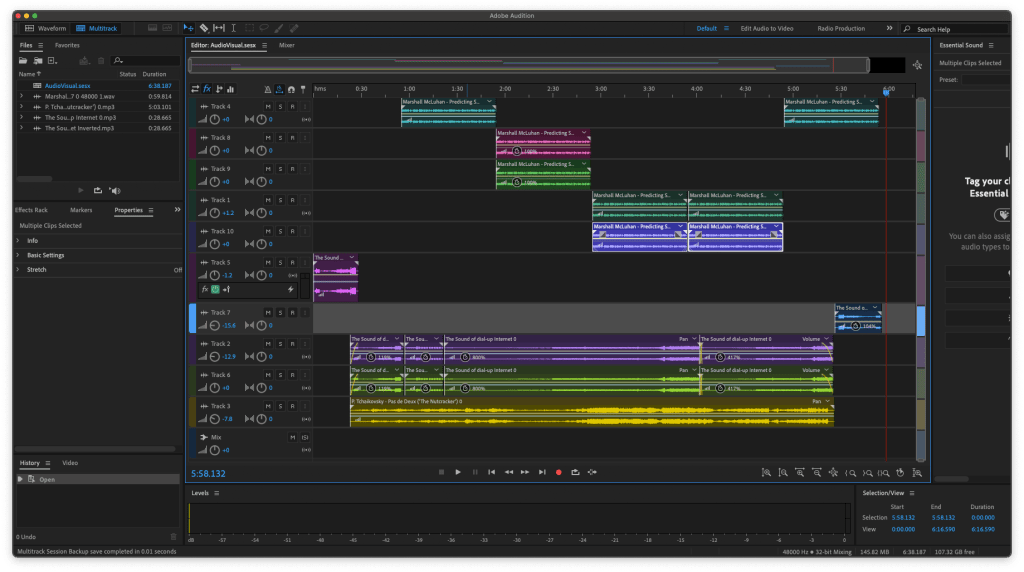Image resolution: width=1024 pixels, height=572 pixels.
Task: Select the Radio Production workspace
Action: tap(840, 29)
